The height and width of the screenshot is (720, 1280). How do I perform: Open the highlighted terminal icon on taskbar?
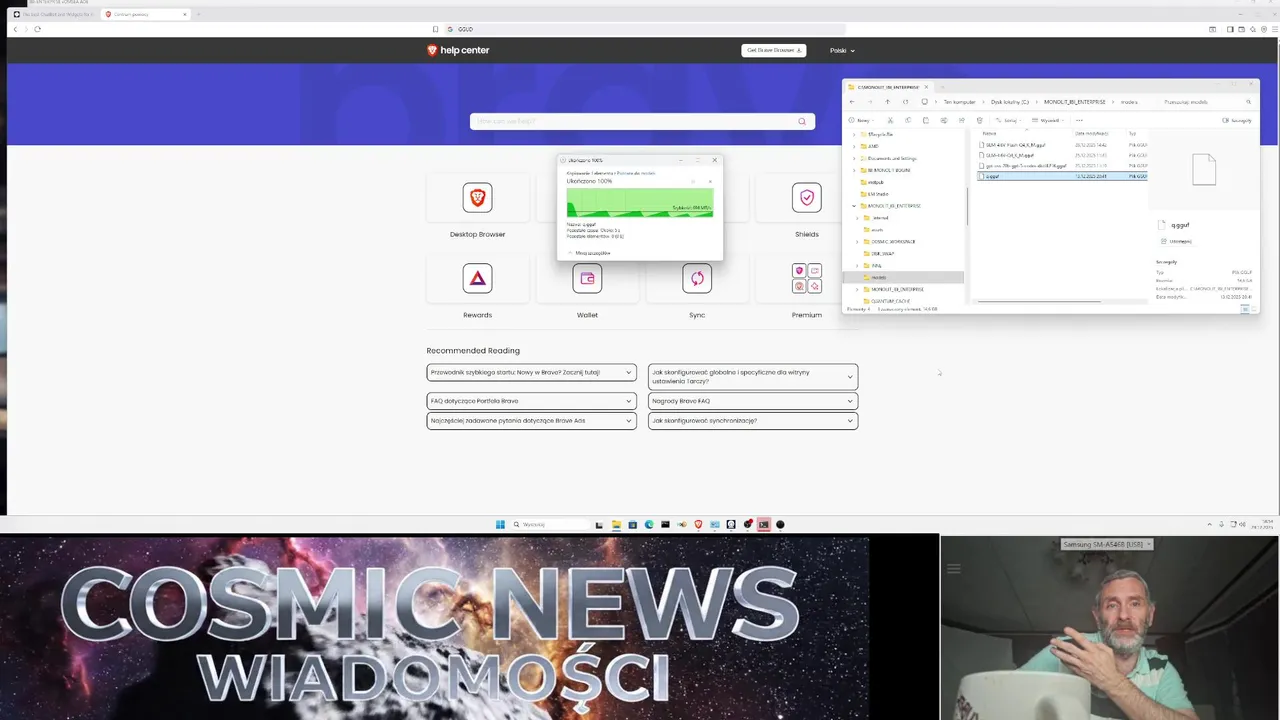coord(764,524)
